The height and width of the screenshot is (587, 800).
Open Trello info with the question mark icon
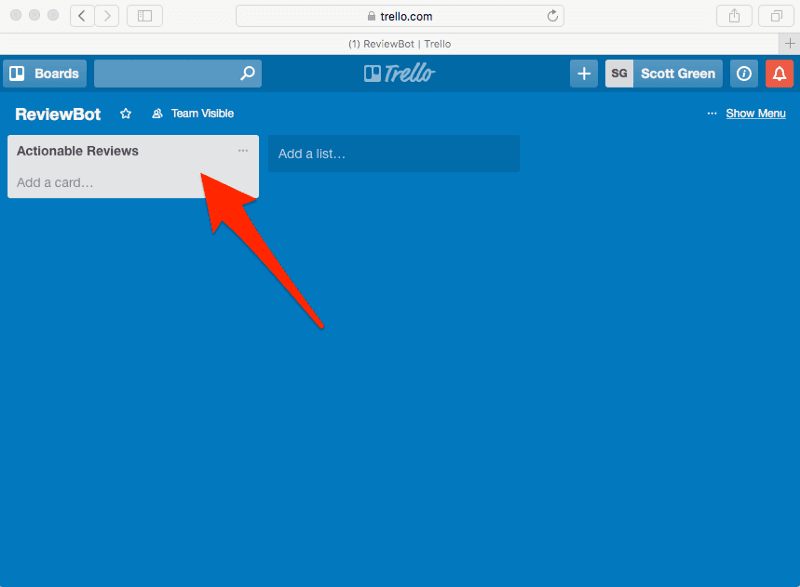coord(744,73)
